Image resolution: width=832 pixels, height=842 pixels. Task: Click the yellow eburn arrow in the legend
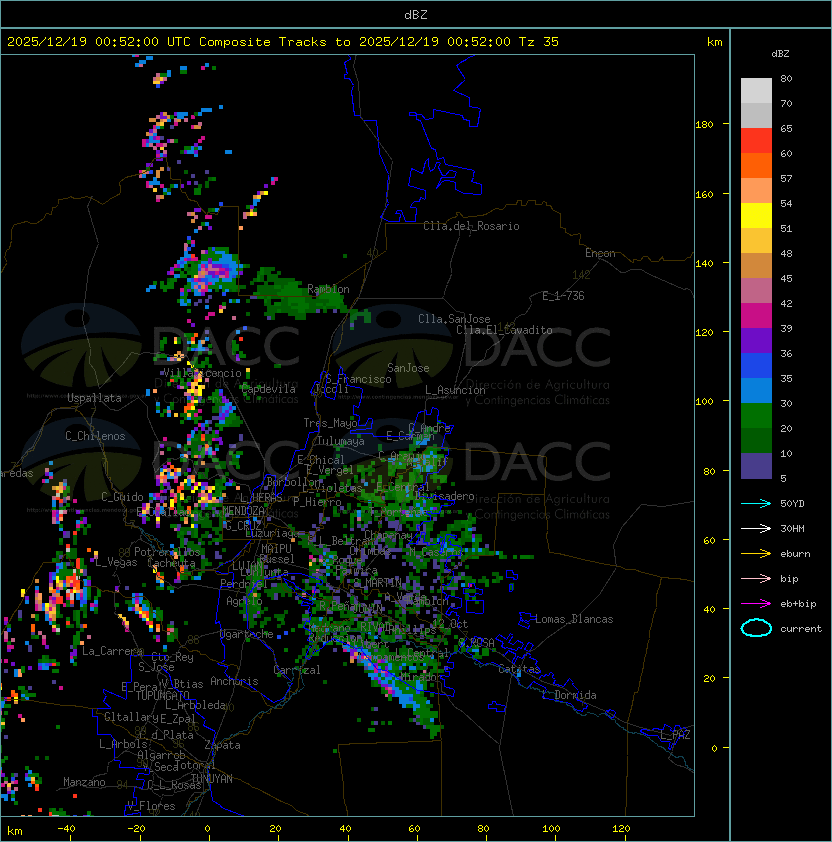[756, 554]
